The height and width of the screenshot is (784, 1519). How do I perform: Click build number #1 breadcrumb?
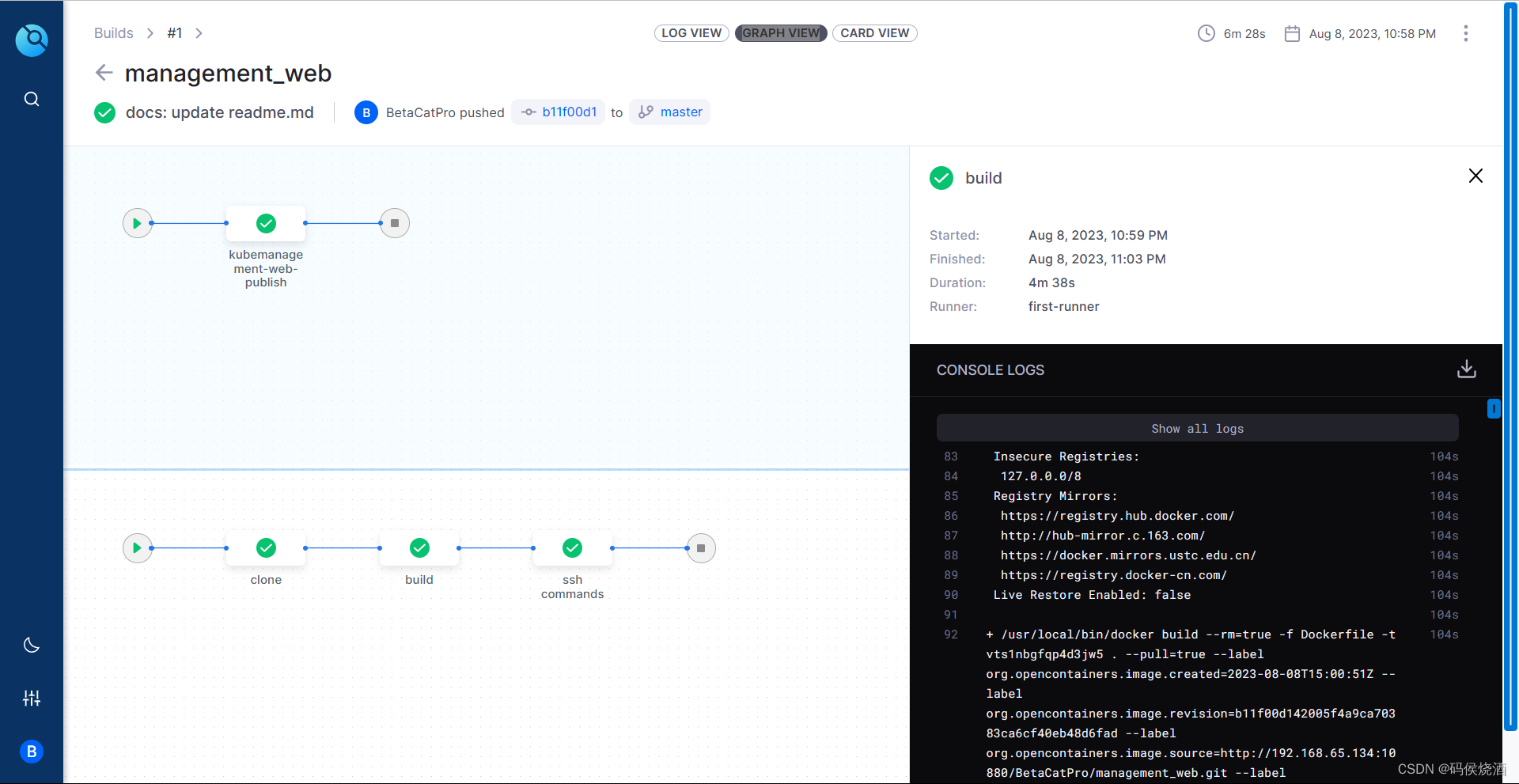click(175, 33)
